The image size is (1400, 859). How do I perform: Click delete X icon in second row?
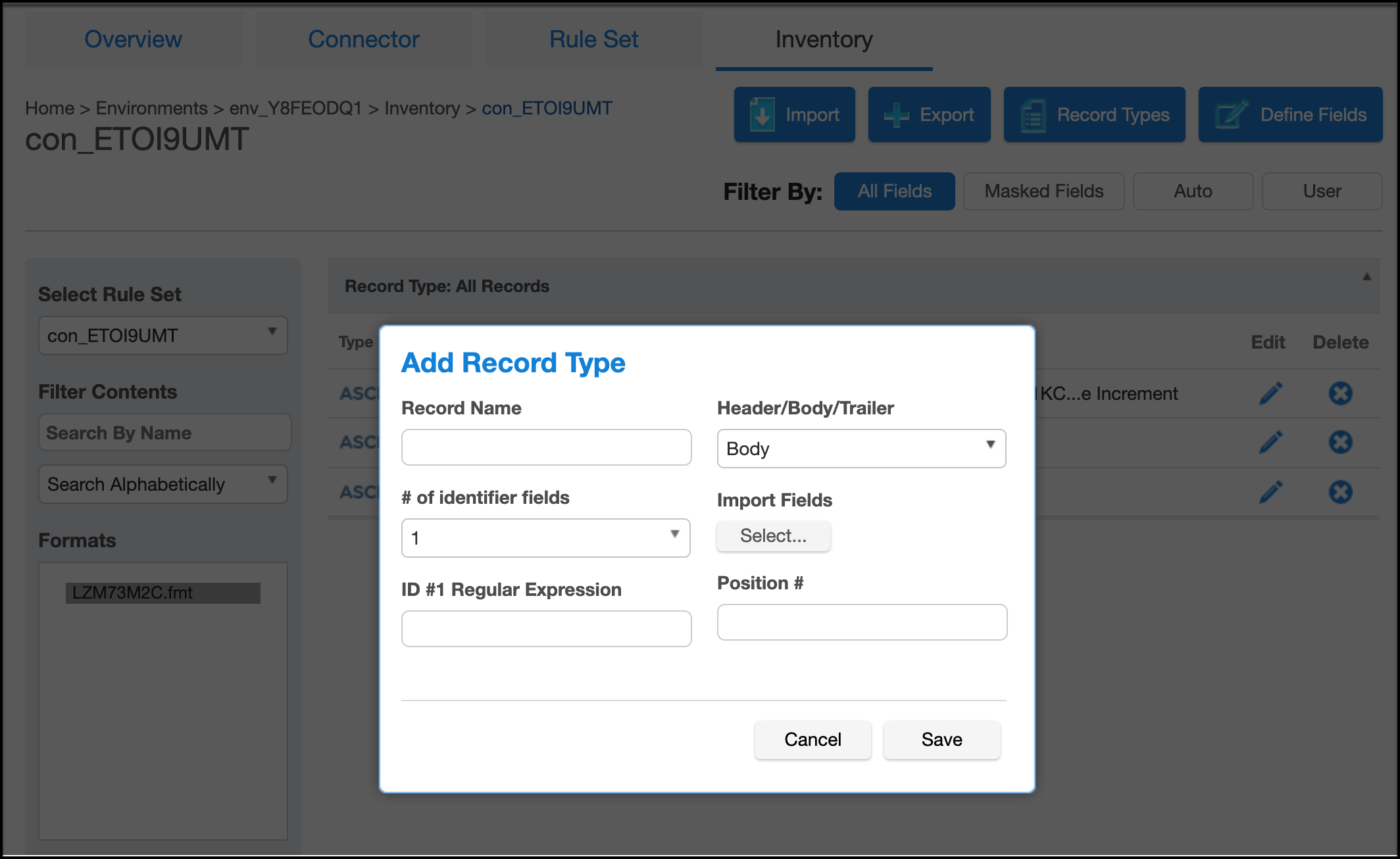[1340, 442]
